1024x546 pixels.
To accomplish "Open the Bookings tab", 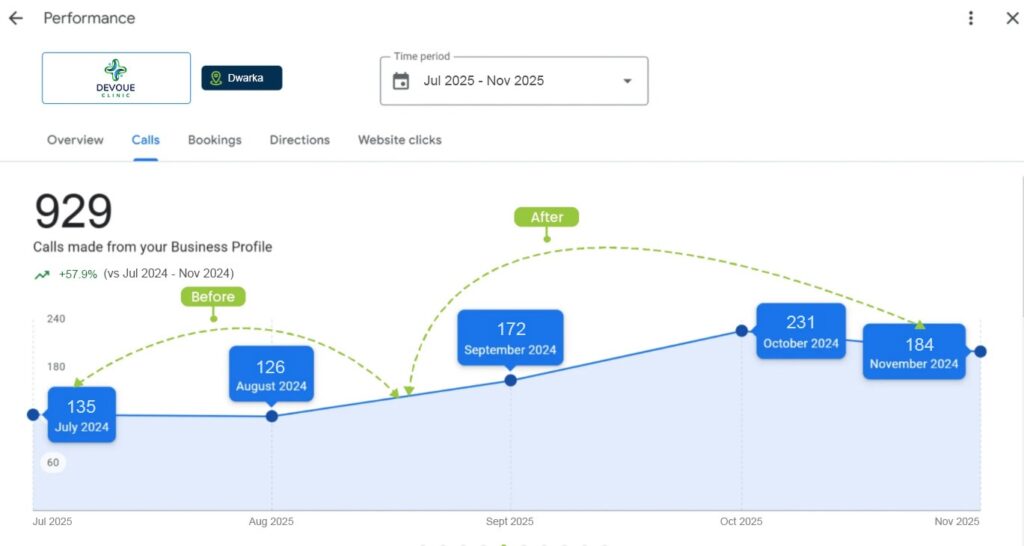I will click(215, 140).
